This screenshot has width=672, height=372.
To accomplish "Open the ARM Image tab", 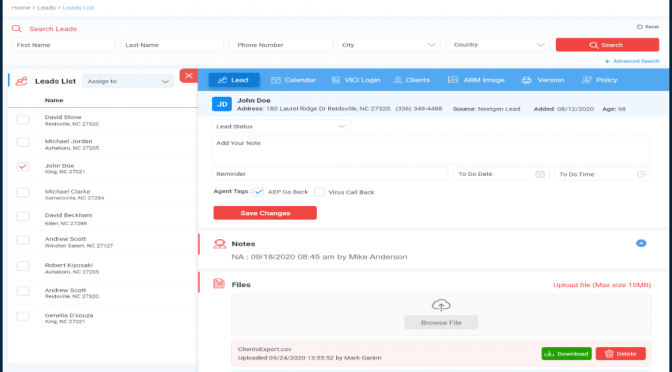I will tap(476, 80).
